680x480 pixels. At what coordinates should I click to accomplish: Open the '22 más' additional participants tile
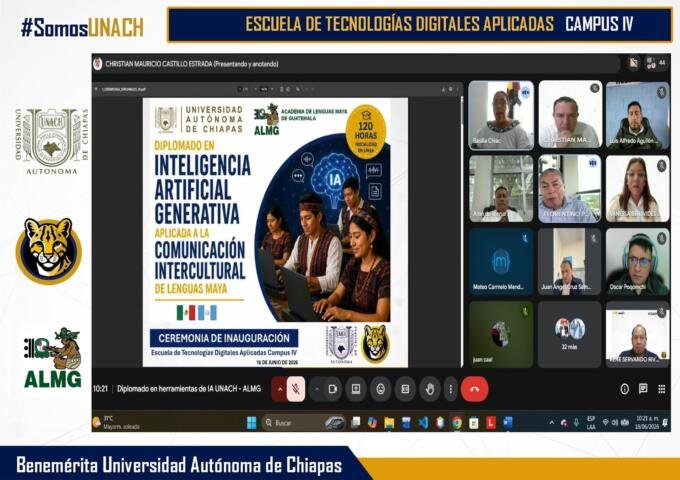pos(569,334)
